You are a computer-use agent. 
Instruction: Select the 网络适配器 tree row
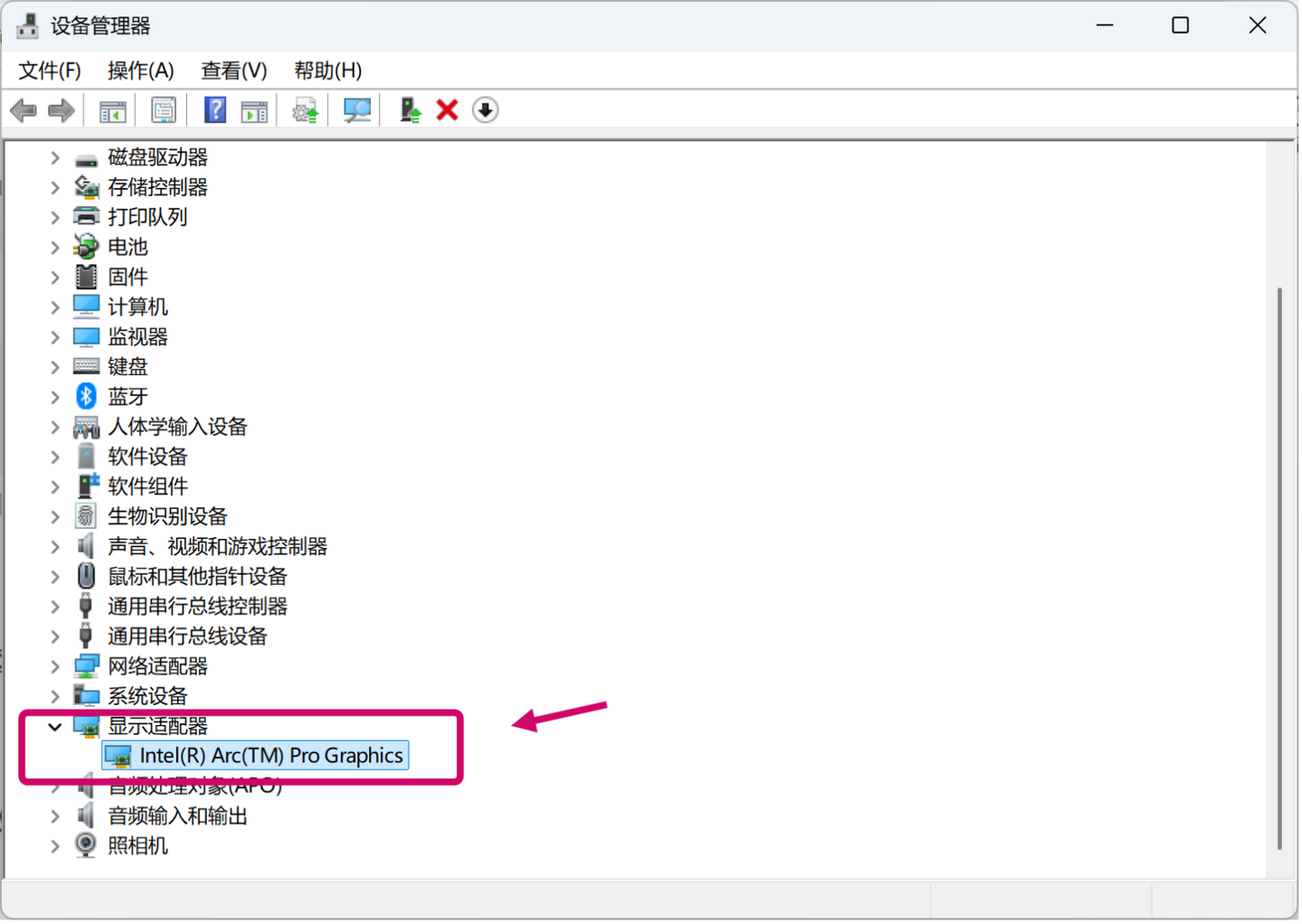click(157, 667)
